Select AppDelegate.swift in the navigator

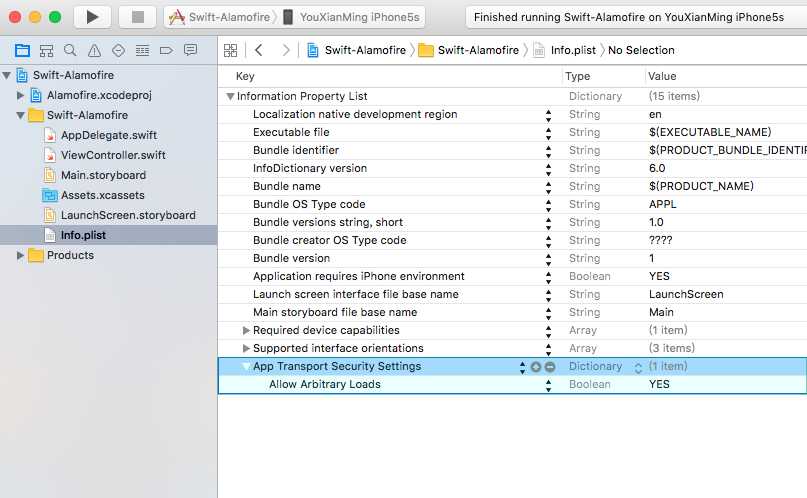click(x=109, y=135)
